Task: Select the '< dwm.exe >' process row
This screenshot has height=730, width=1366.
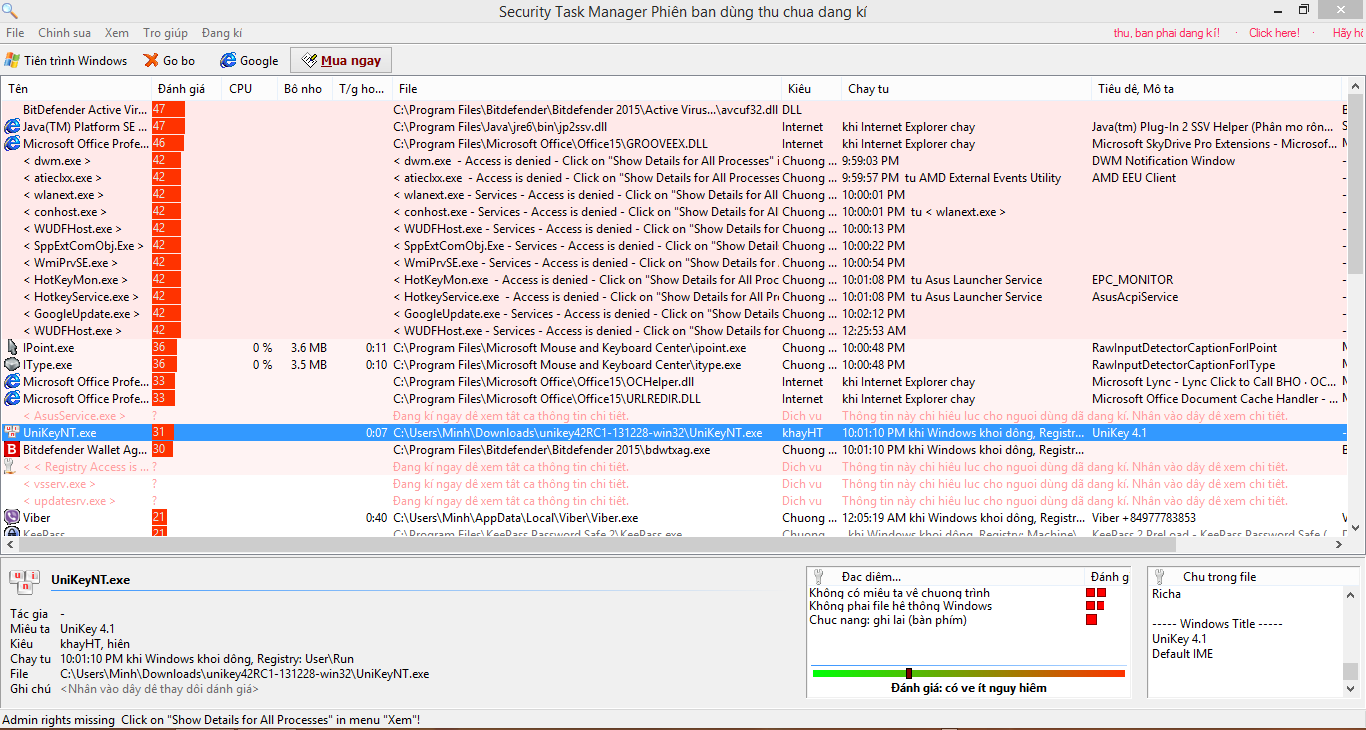Action: click(x=674, y=161)
